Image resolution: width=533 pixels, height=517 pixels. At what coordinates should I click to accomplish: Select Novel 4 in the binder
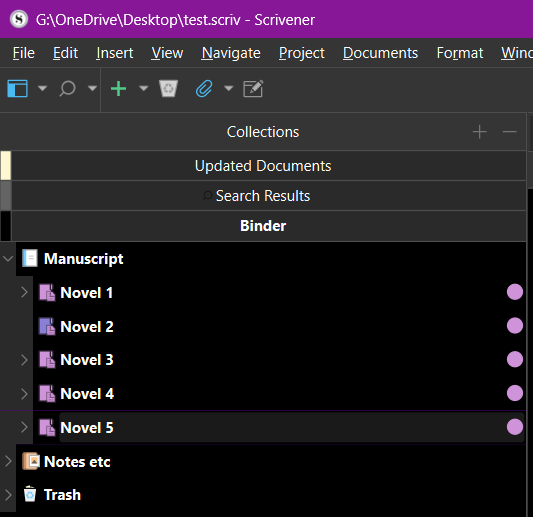point(87,394)
